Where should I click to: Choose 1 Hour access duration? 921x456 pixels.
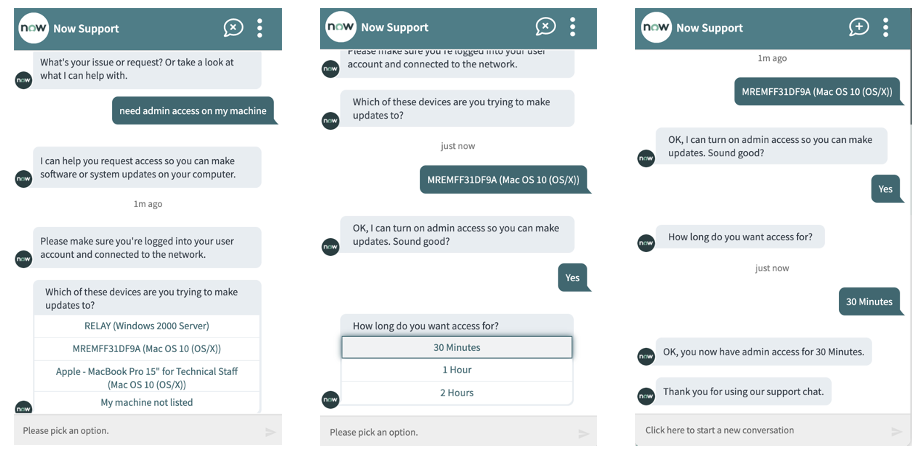[x=456, y=370]
